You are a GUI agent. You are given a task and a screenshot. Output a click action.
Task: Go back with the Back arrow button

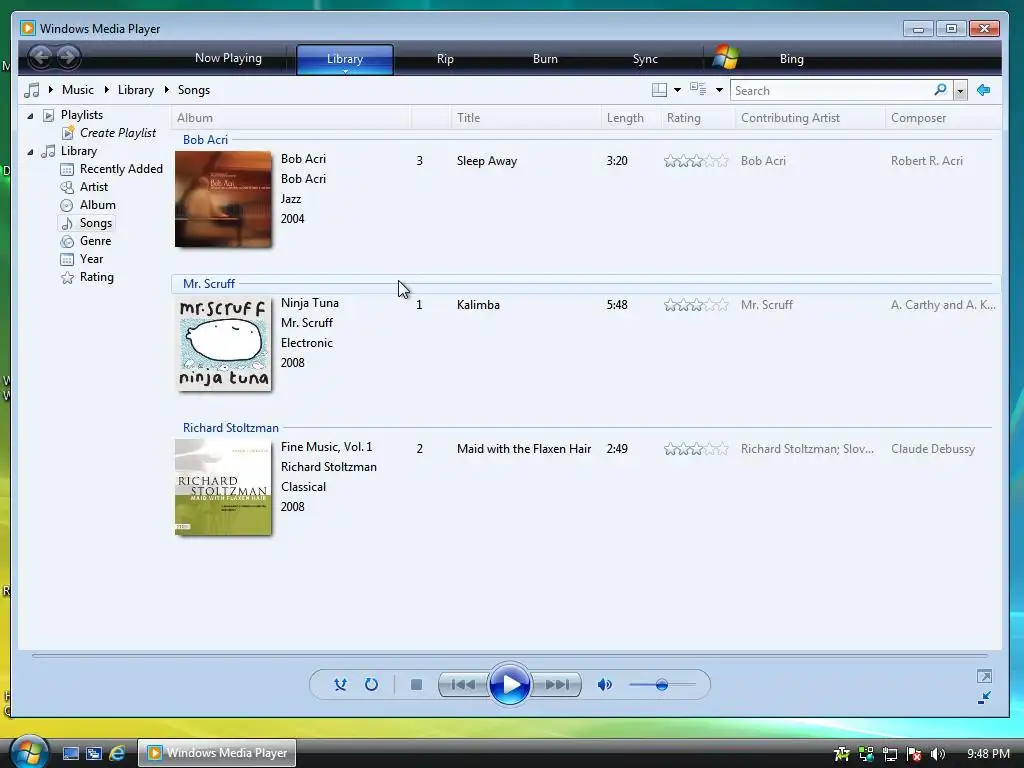[x=40, y=57]
